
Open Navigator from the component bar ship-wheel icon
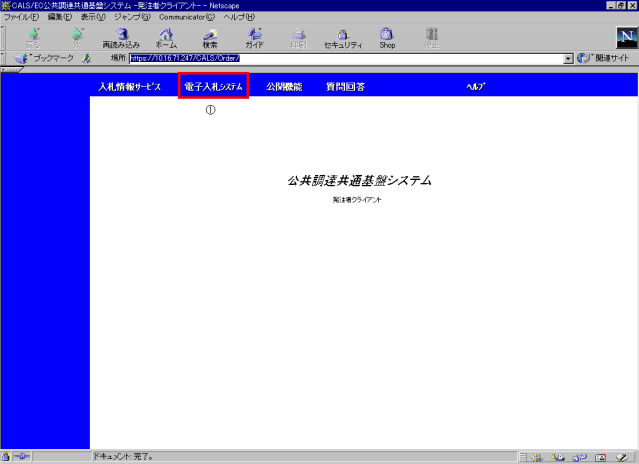click(537, 457)
